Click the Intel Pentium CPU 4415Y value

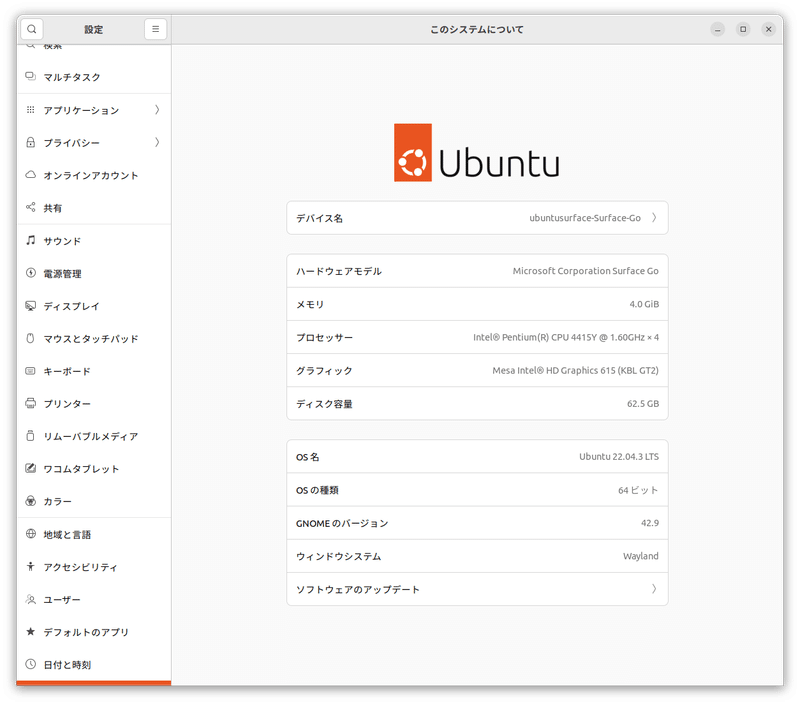point(566,337)
